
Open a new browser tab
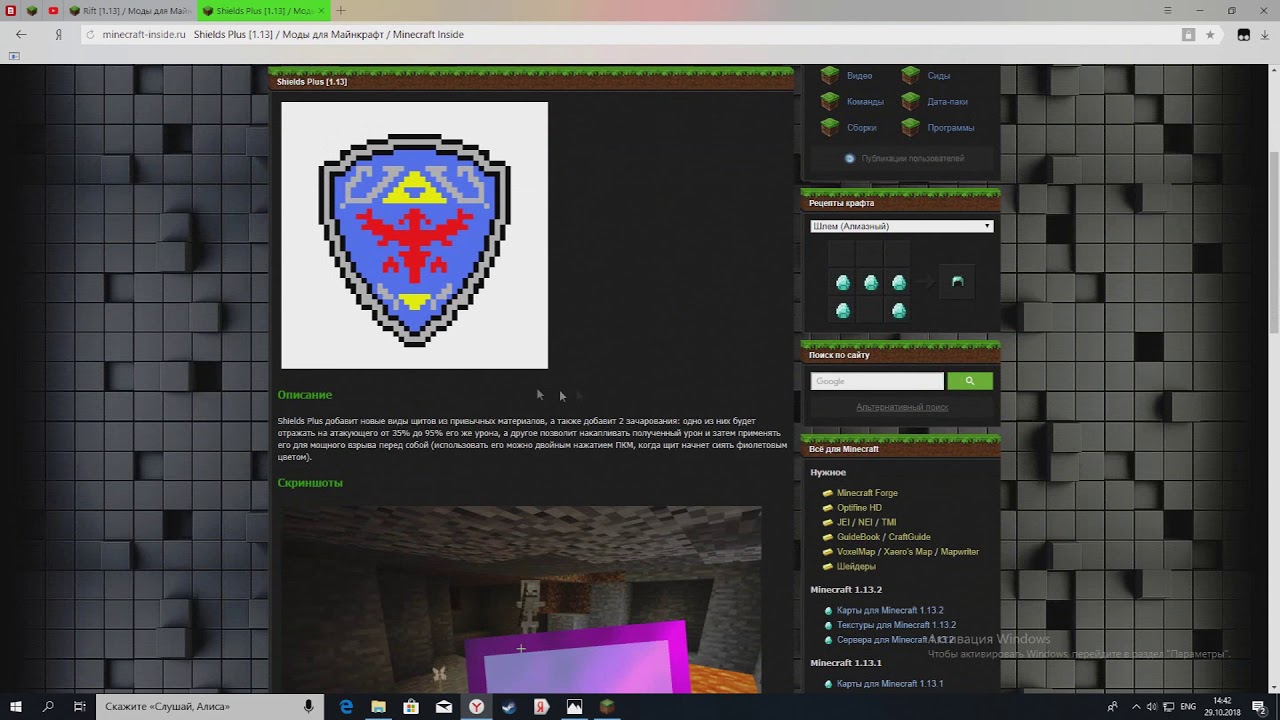341,10
